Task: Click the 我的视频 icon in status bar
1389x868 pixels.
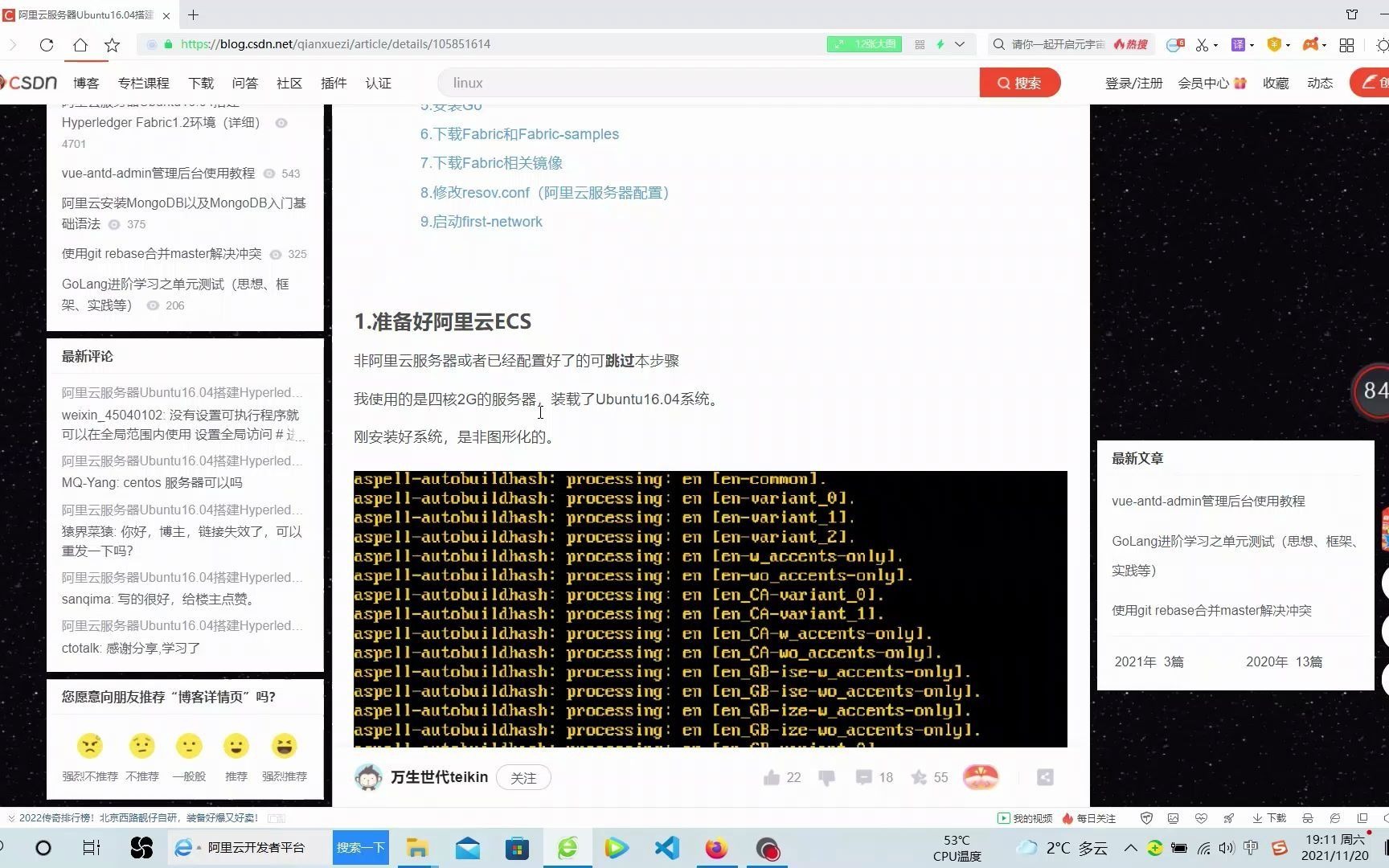Action: [1004, 818]
